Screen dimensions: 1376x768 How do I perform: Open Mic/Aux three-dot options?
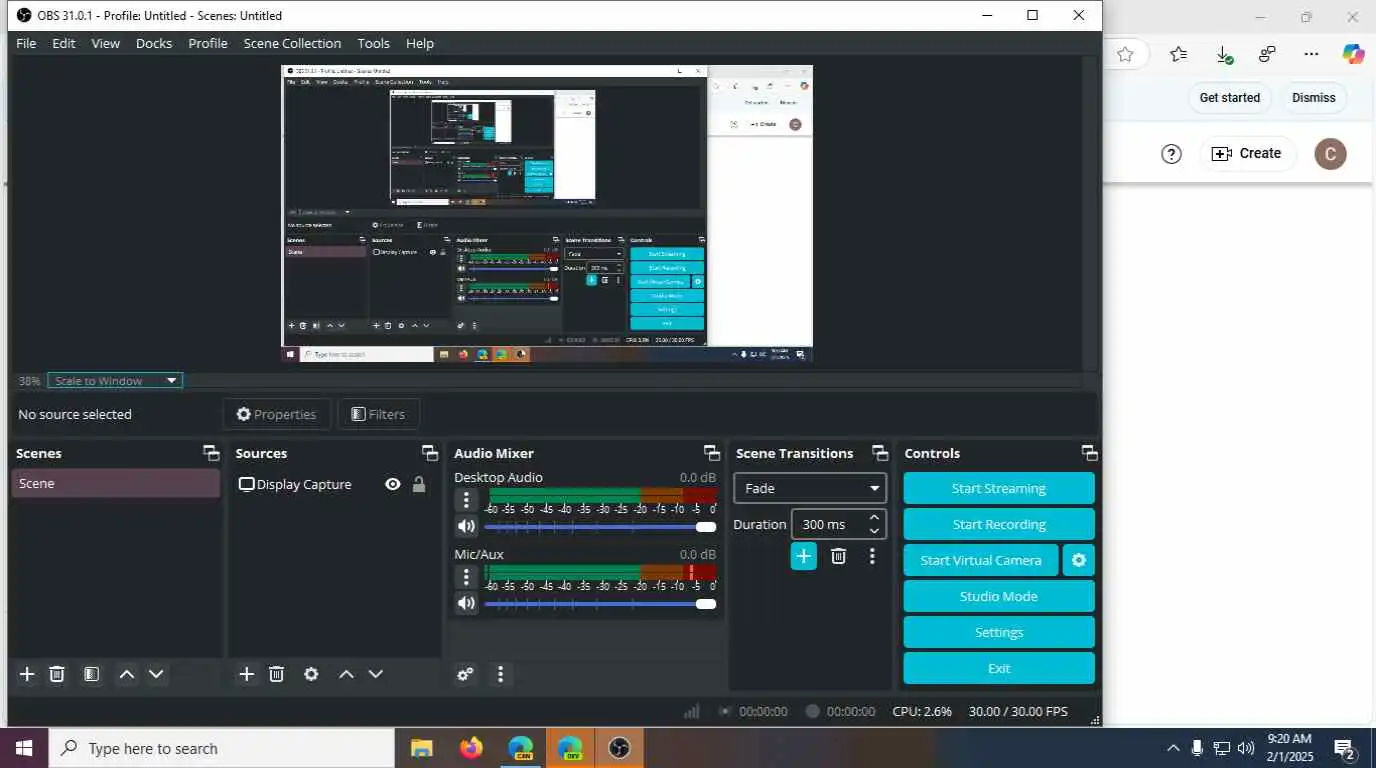(x=466, y=577)
